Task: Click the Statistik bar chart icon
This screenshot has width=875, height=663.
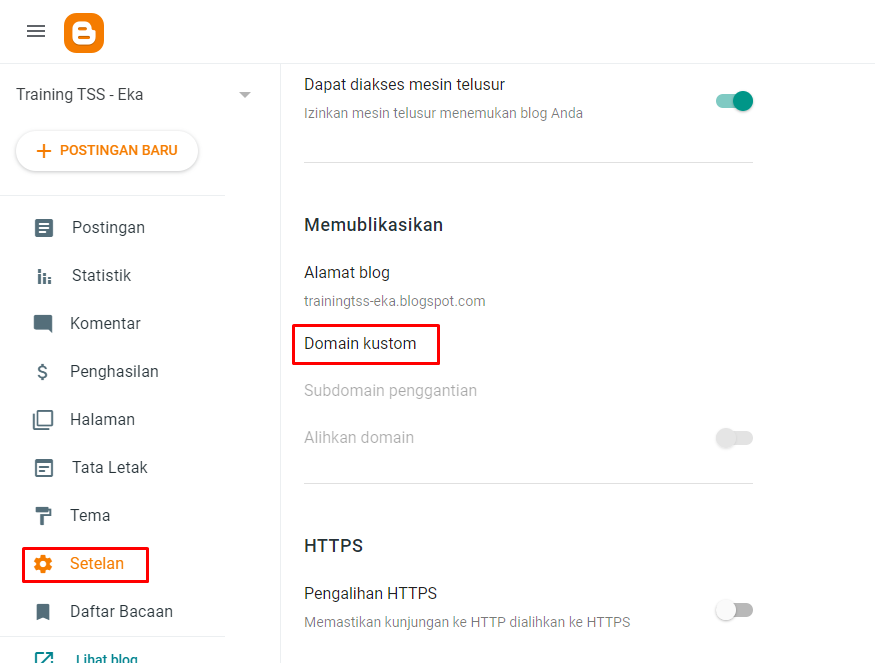Action: tap(44, 276)
